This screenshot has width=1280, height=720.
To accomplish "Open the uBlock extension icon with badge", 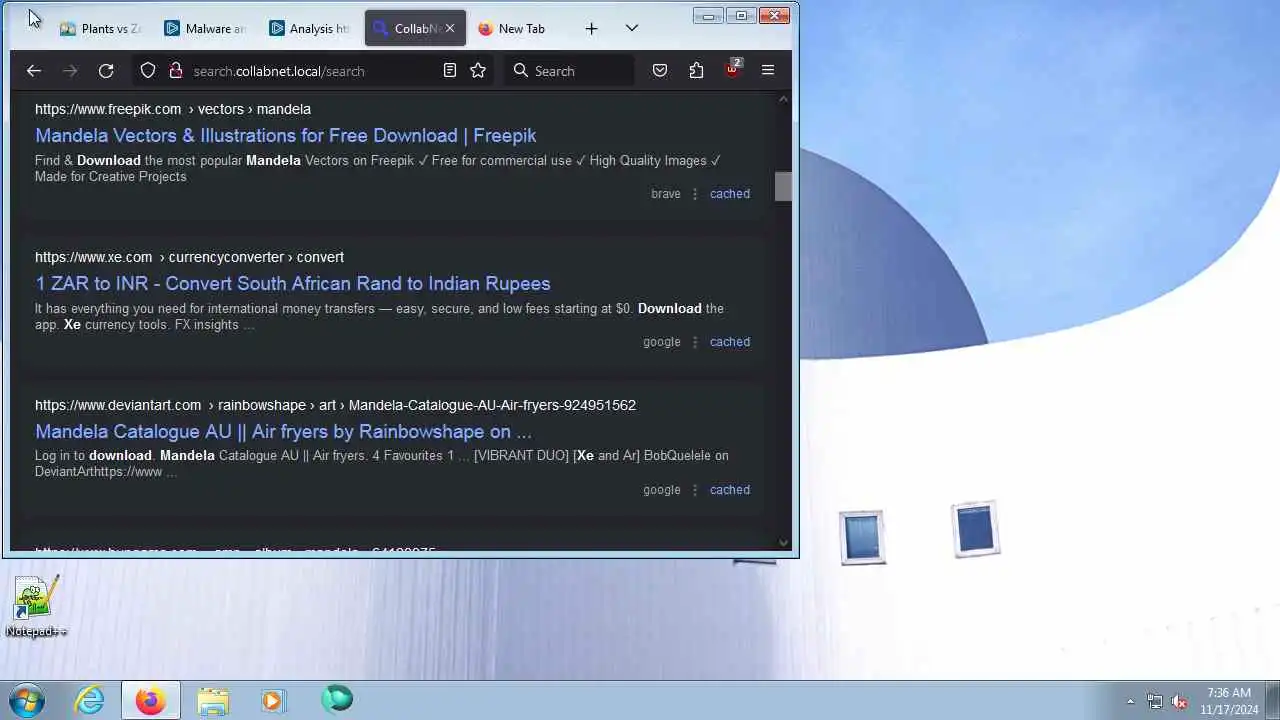I will click(732, 69).
